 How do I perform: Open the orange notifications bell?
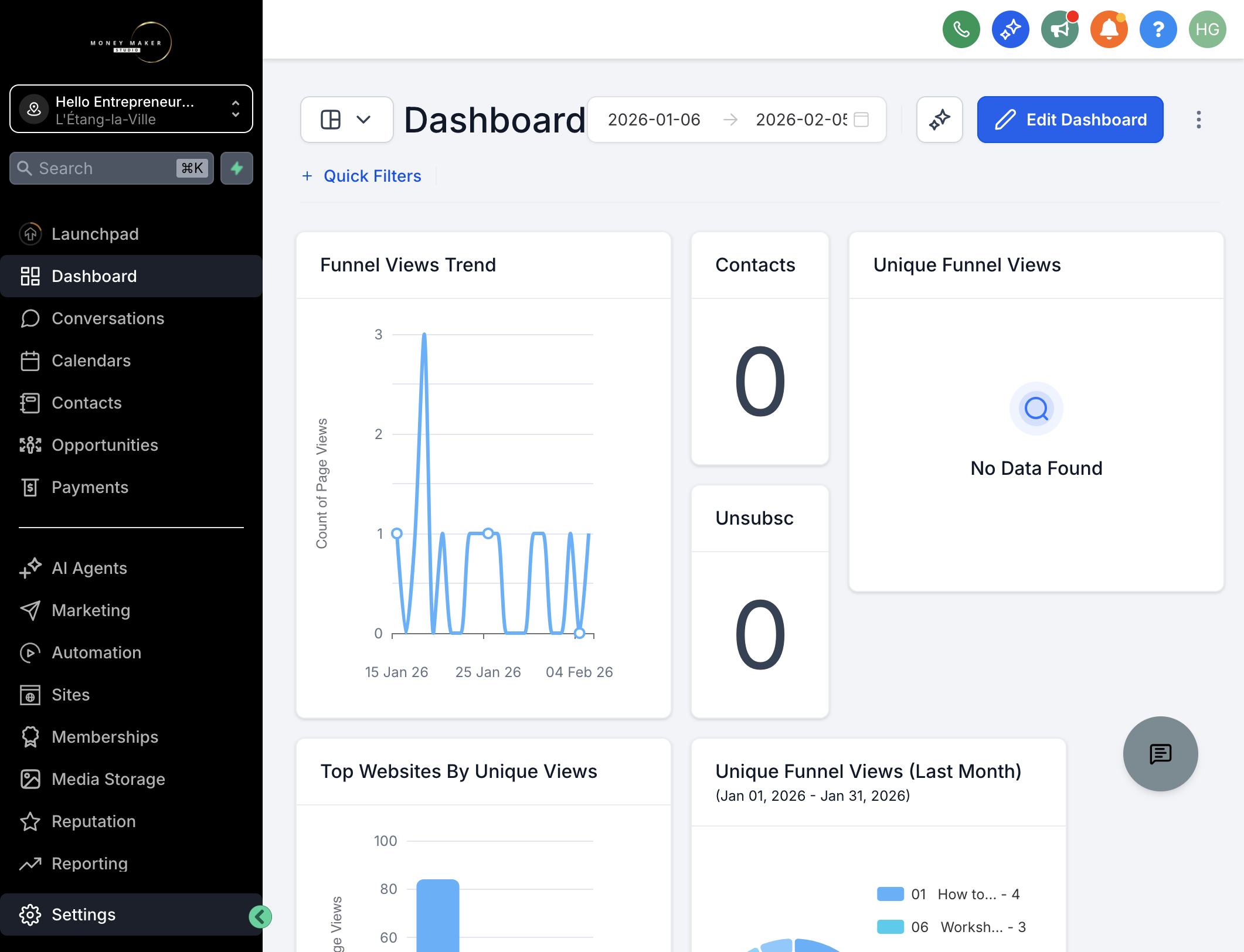click(1109, 29)
